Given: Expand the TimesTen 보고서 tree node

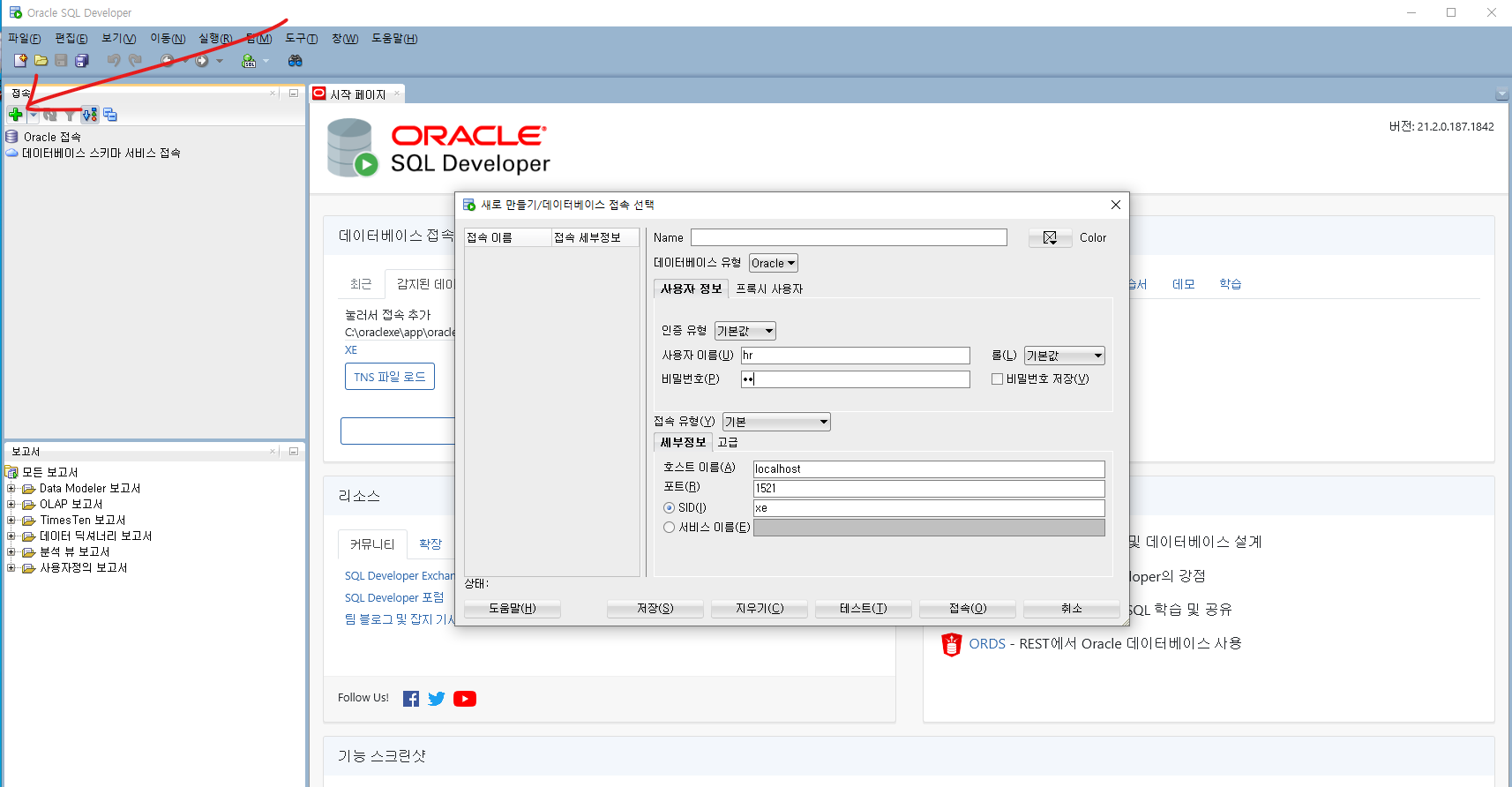Looking at the screenshot, I should click(x=11, y=520).
